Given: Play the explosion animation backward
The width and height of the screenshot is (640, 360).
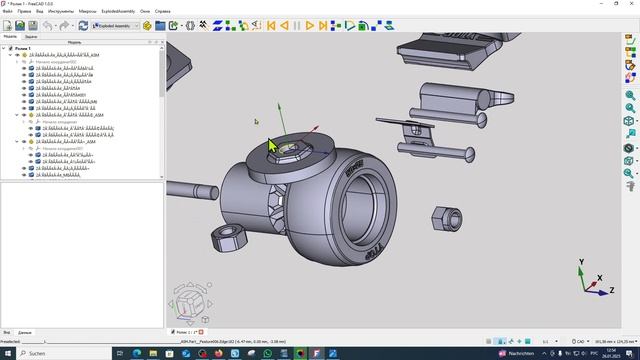Looking at the screenshot, I should click(x=284, y=26).
